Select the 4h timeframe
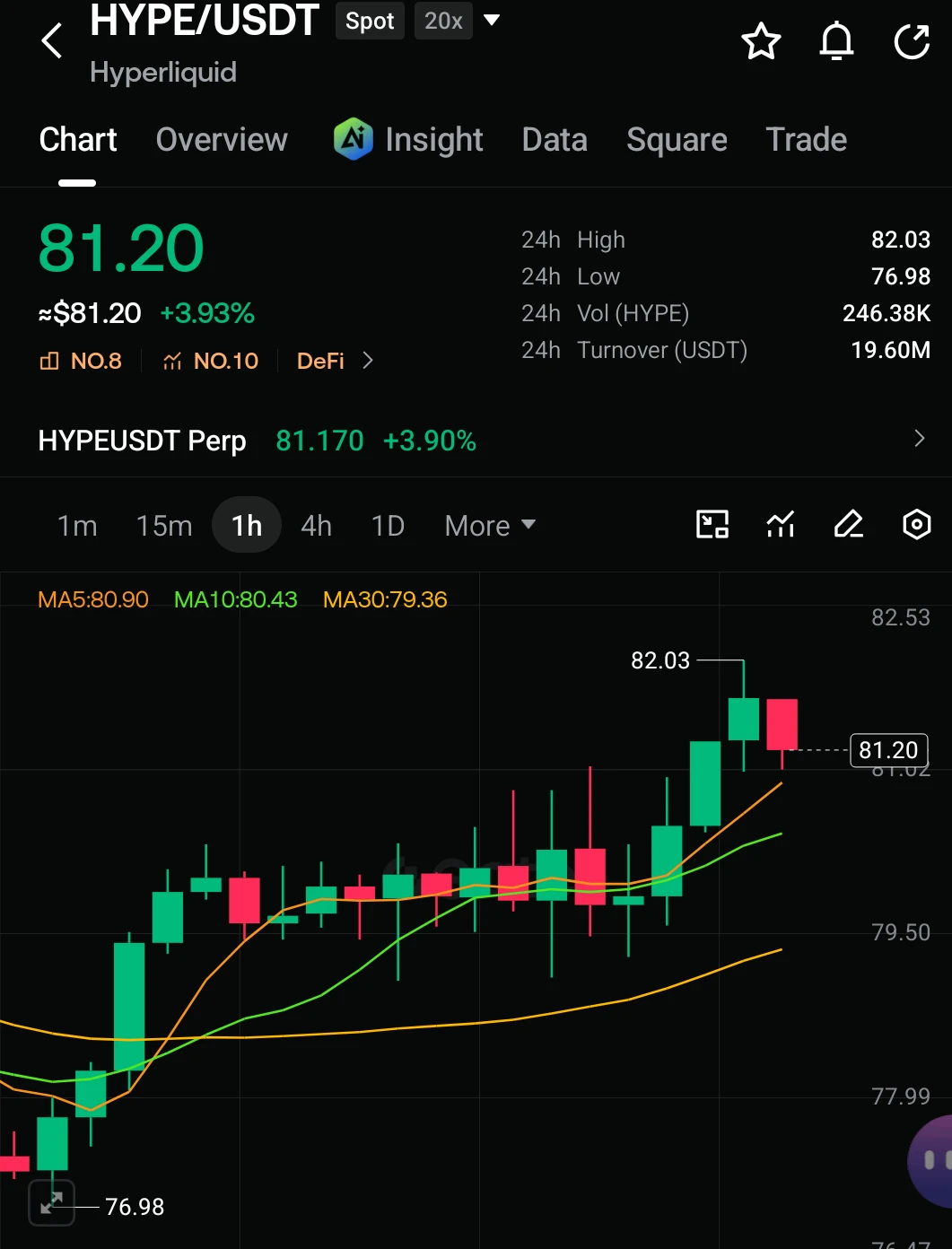The width and height of the screenshot is (952, 1249). click(316, 525)
